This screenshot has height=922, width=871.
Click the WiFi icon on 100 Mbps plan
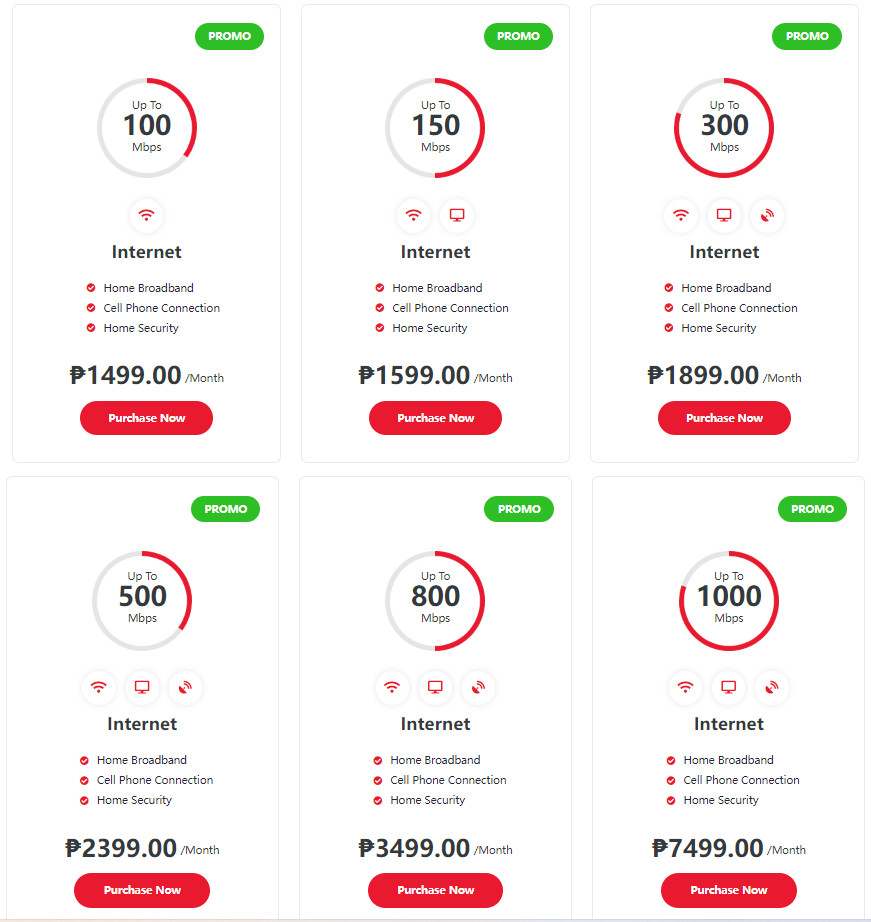pos(146,215)
